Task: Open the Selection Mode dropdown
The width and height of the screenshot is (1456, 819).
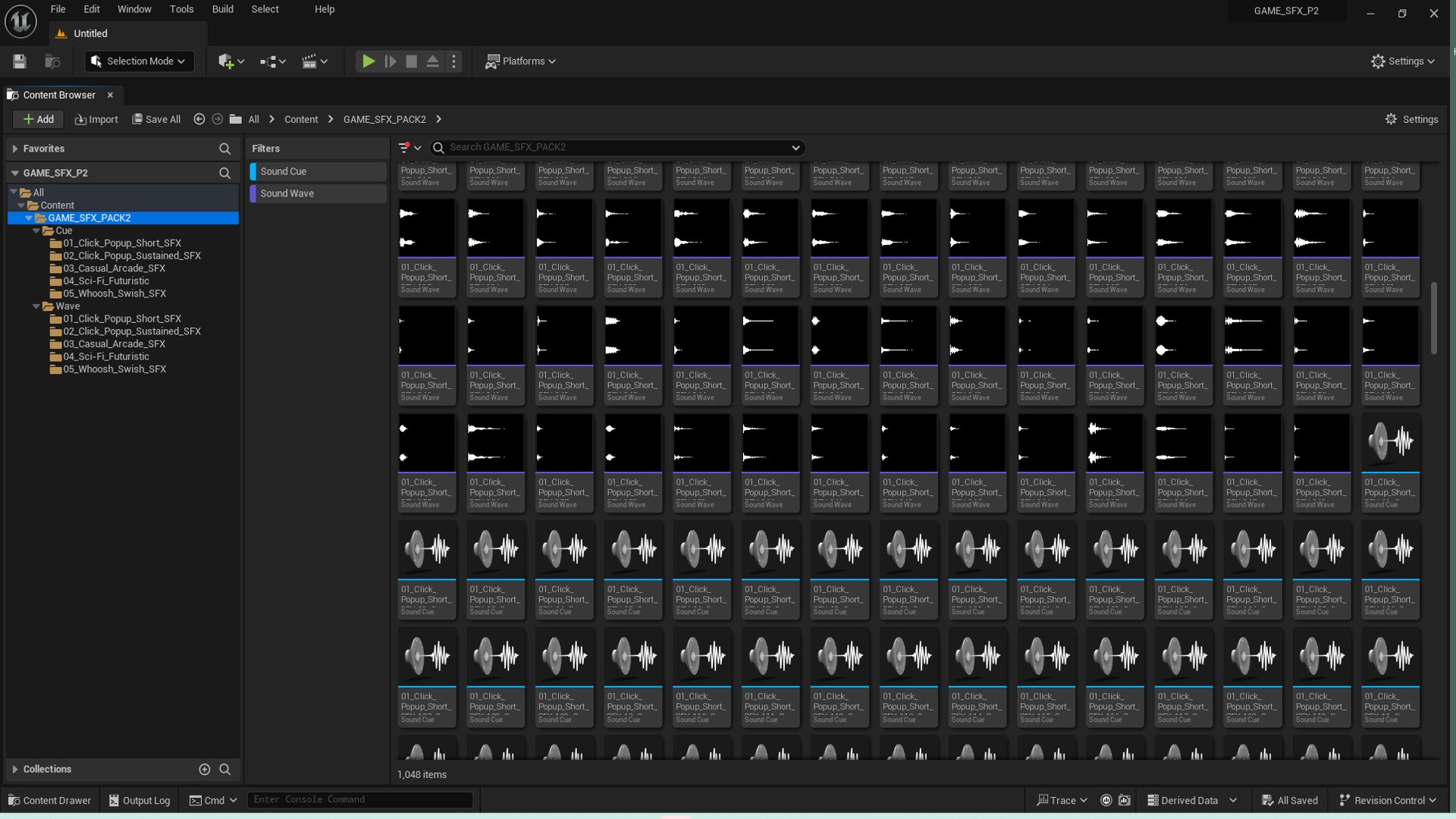Action: click(139, 61)
